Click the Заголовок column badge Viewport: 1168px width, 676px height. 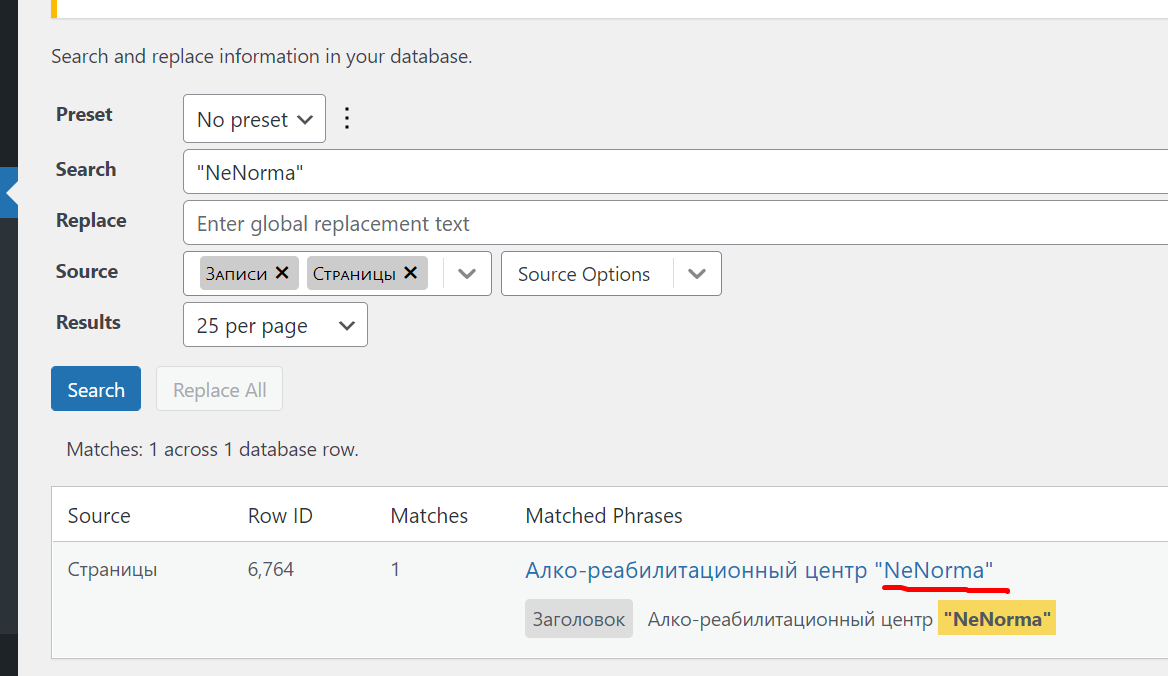click(x=578, y=619)
